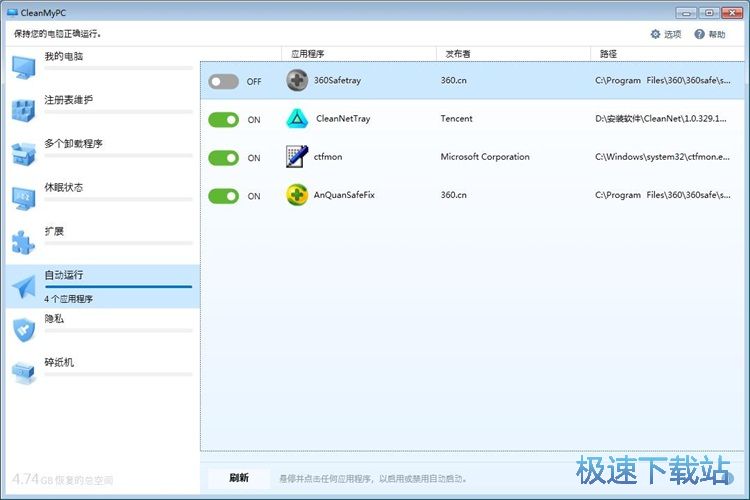This screenshot has height=500, width=750.
Task: Click the CleanNetTray triangle icon
Action: point(297,119)
